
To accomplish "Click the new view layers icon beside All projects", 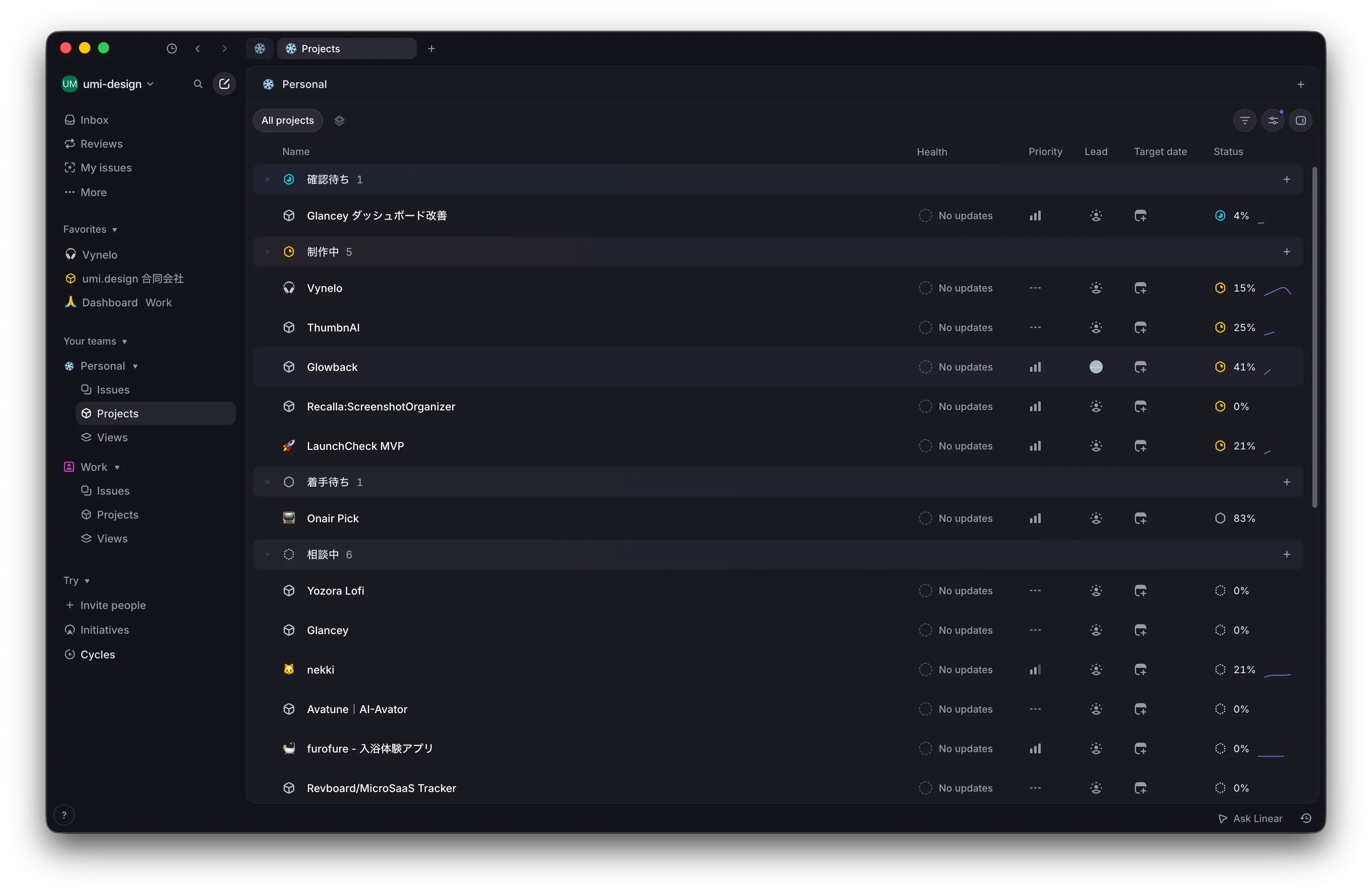I will click(340, 120).
